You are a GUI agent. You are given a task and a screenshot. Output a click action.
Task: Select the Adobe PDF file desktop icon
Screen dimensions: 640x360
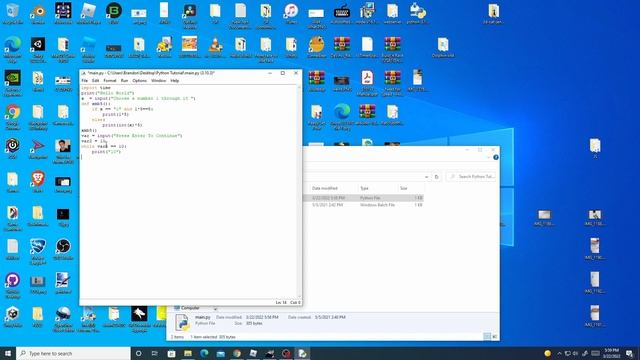coord(367,82)
